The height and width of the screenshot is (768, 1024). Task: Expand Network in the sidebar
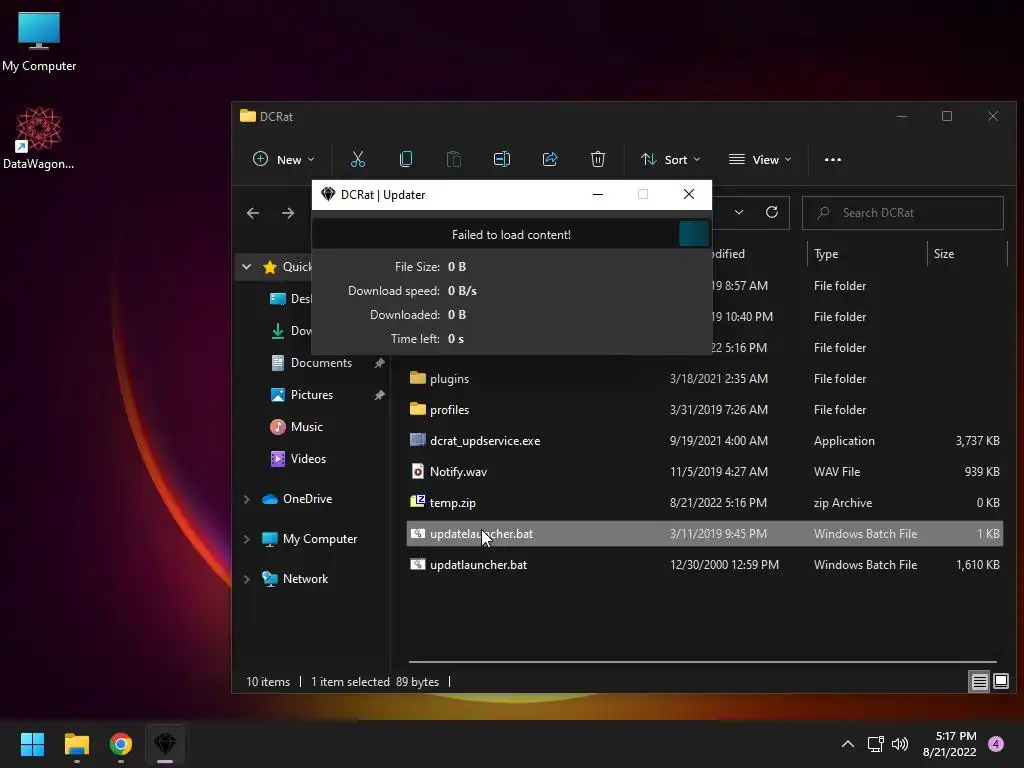pyautogui.click(x=246, y=579)
